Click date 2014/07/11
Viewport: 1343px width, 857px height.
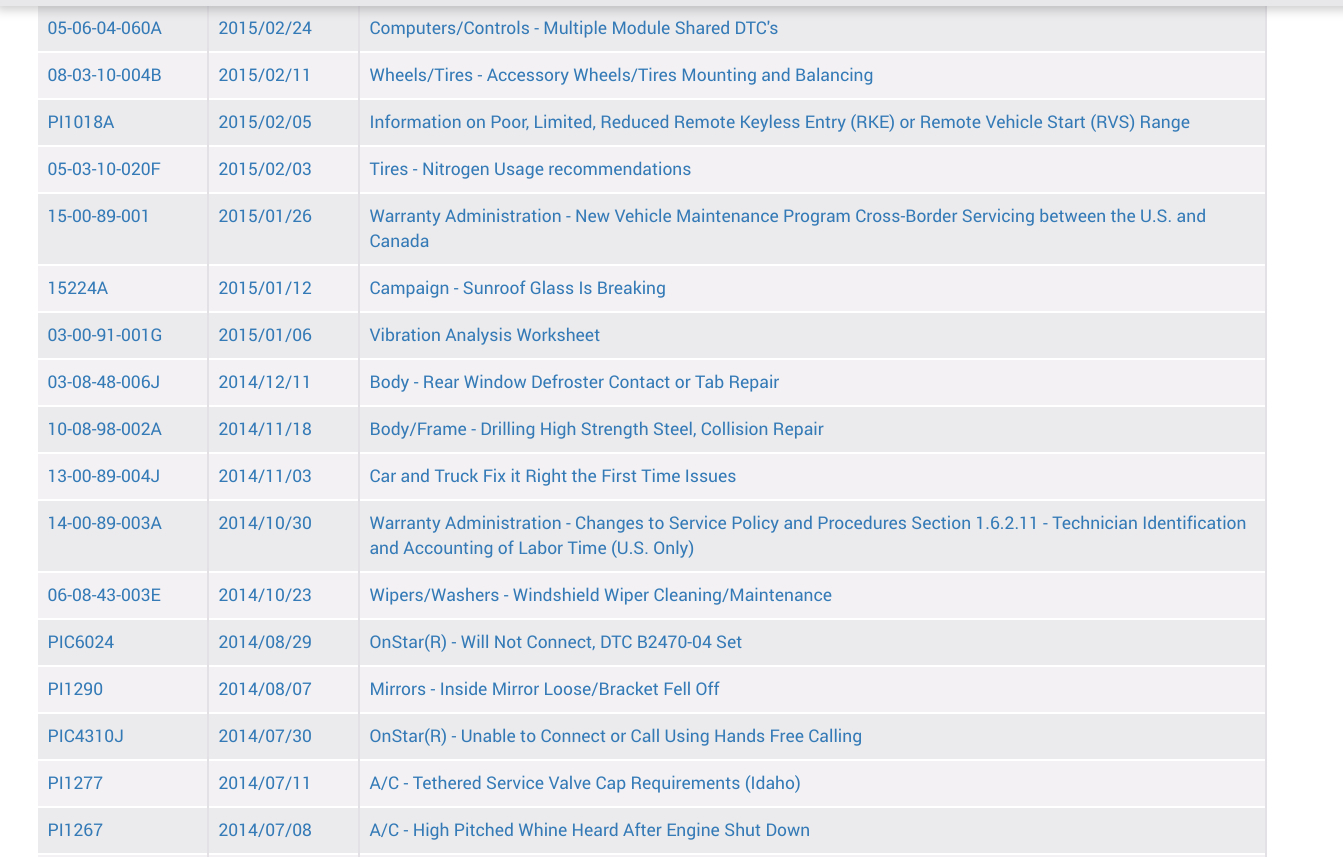pos(265,783)
